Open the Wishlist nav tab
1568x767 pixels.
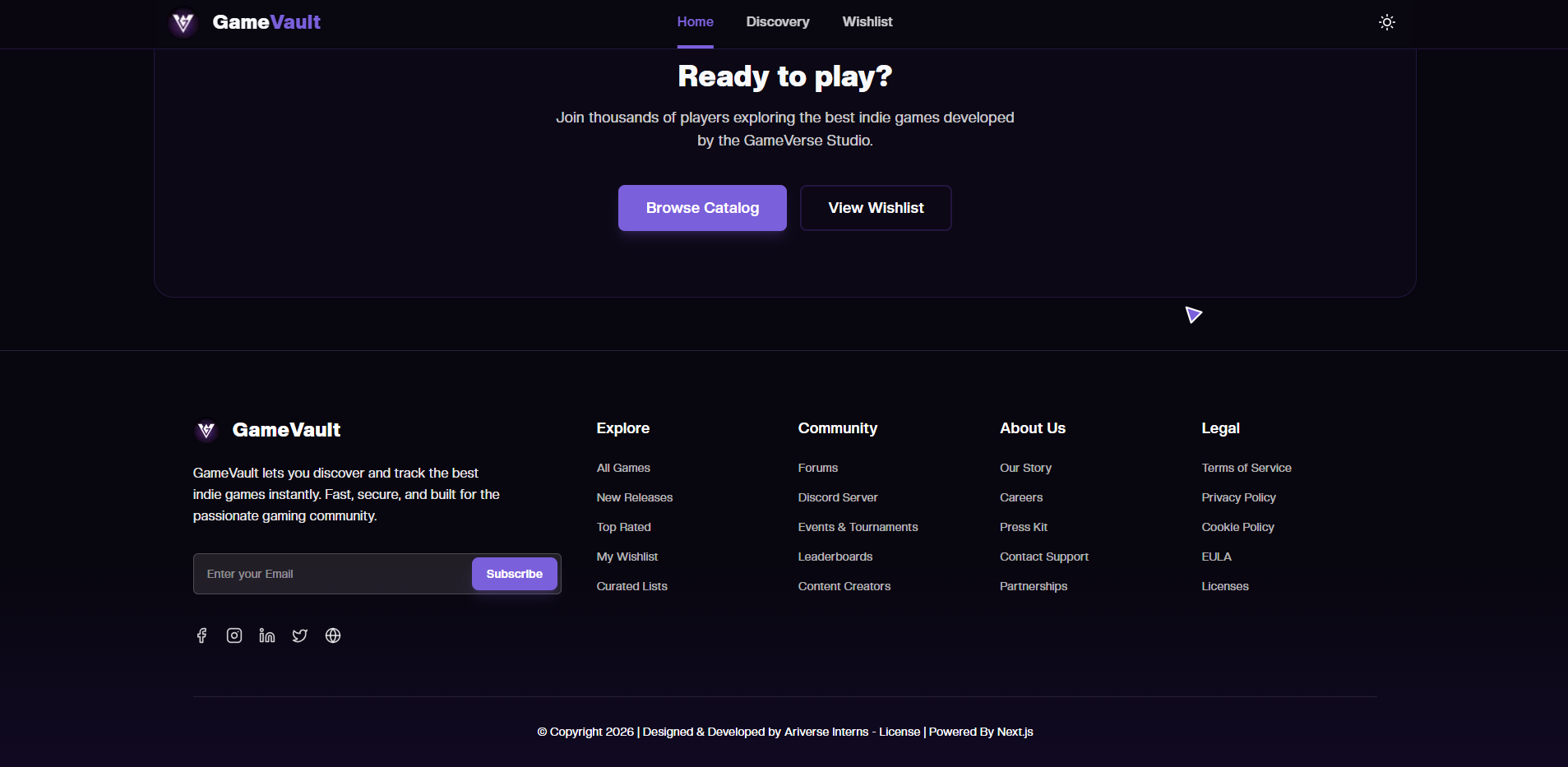click(867, 22)
